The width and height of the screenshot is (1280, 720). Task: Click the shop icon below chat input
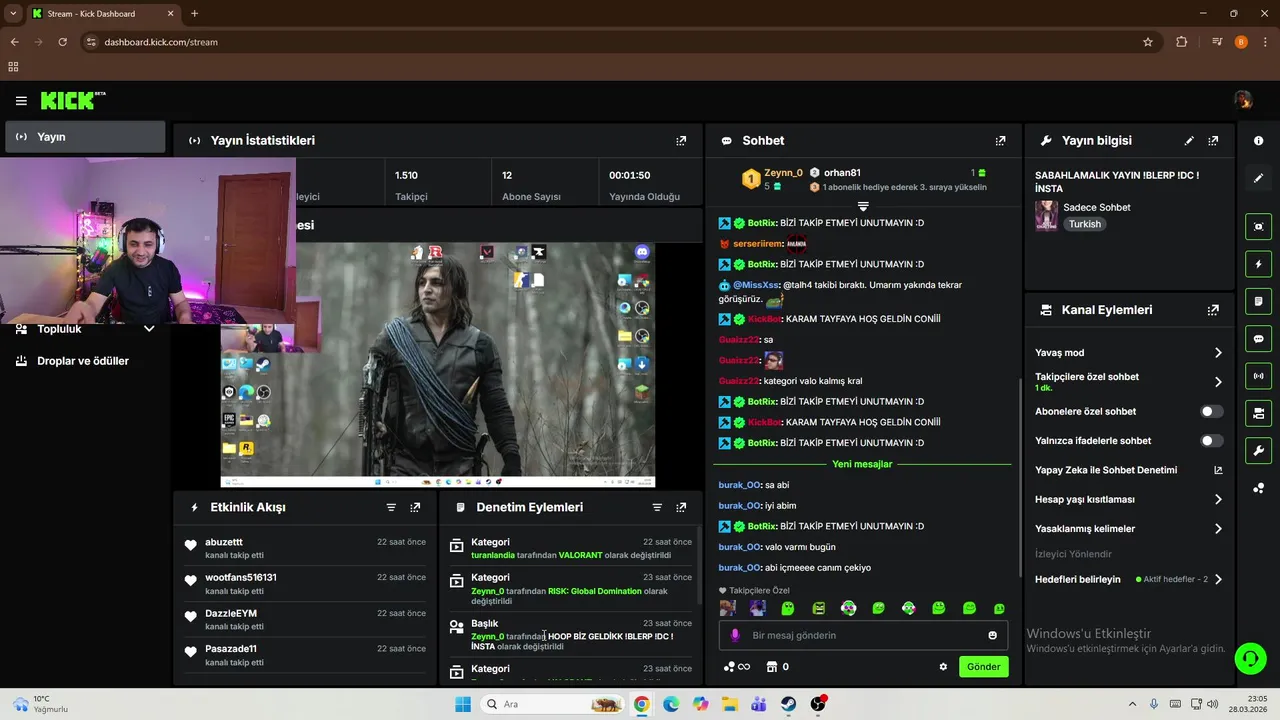pos(771,667)
